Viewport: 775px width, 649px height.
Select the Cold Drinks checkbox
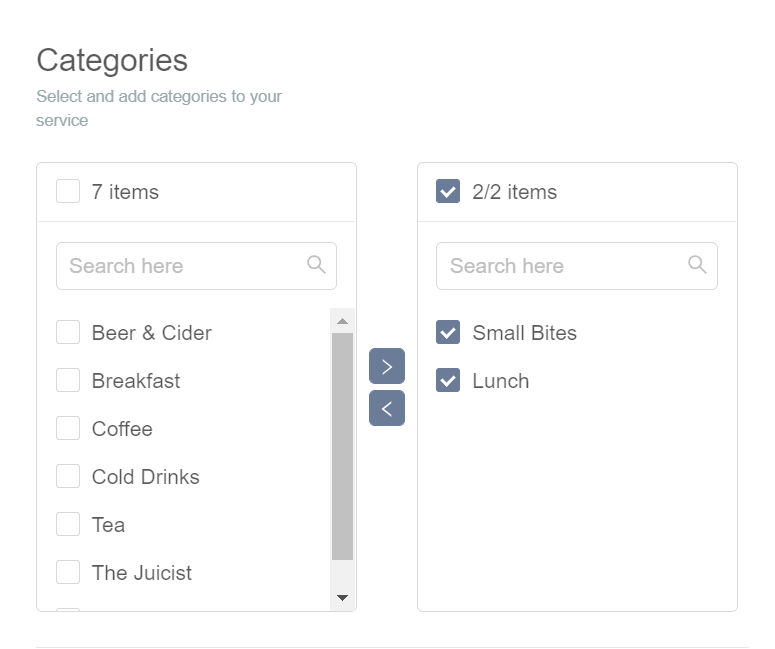click(68, 476)
